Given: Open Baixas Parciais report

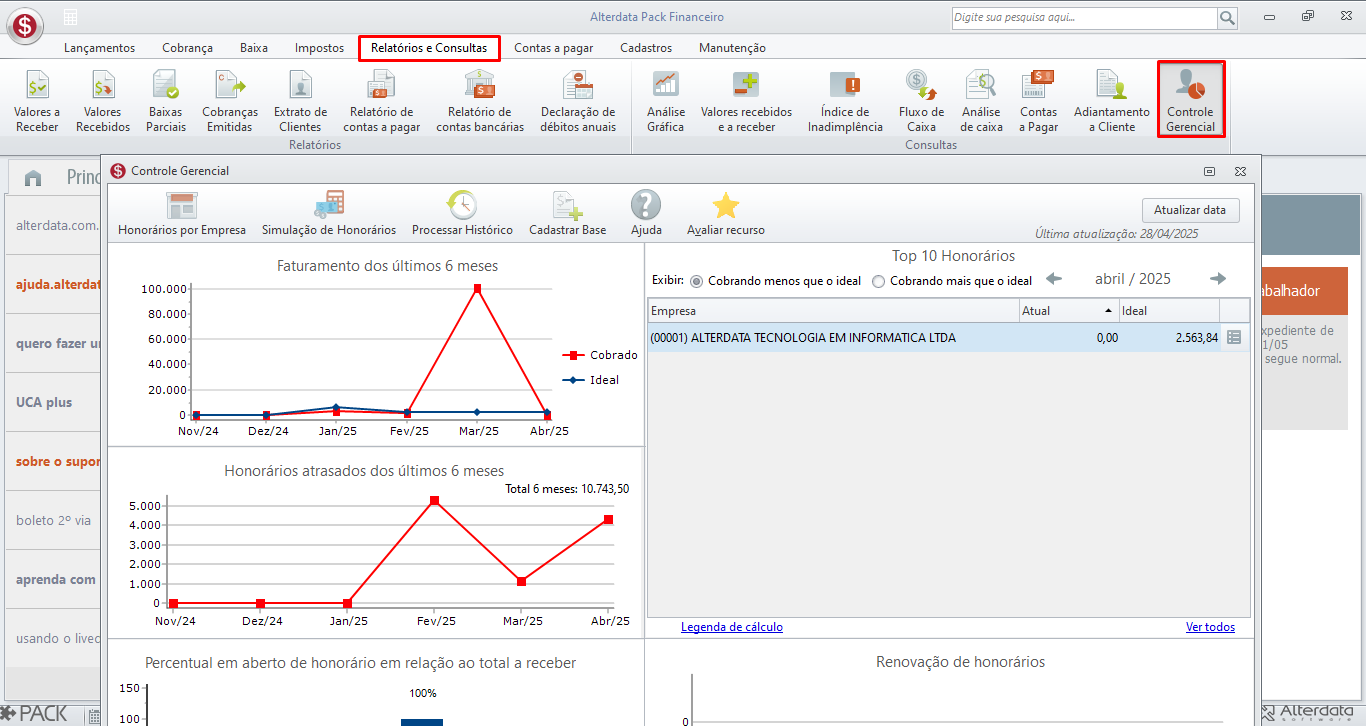Looking at the screenshot, I should tap(166, 101).
